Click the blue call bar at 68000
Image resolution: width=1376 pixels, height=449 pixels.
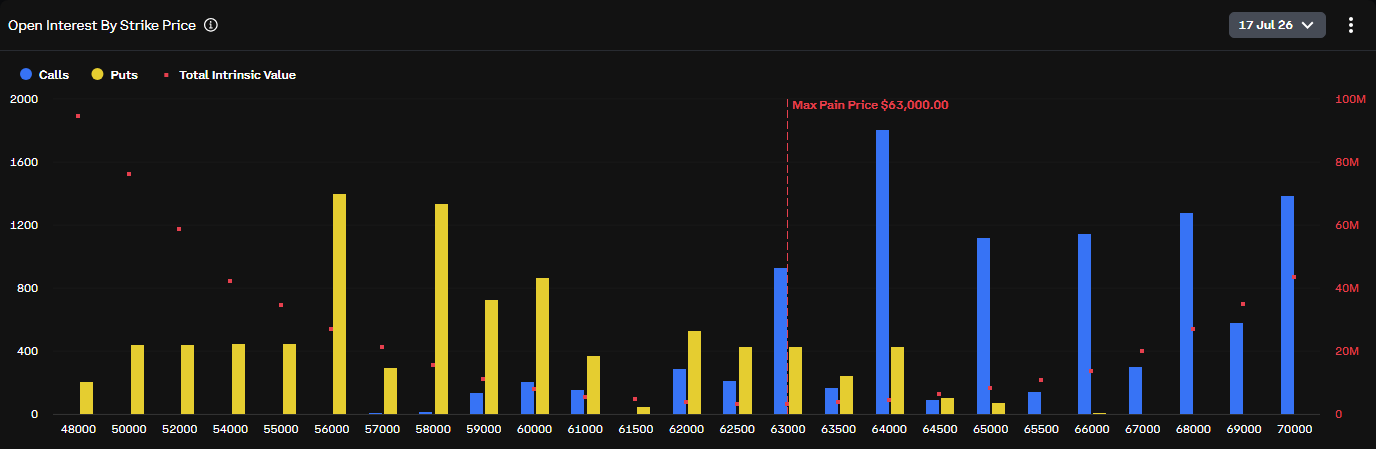(1186, 313)
